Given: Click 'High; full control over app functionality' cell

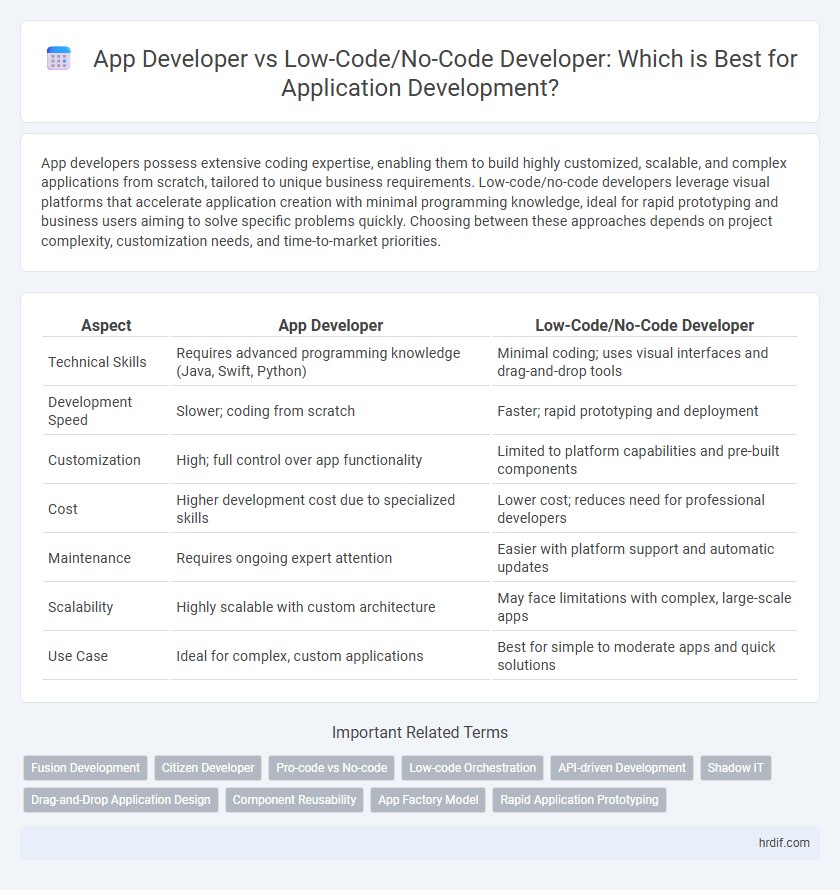Looking at the screenshot, I should pyautogui.click(x=330, y=460).
